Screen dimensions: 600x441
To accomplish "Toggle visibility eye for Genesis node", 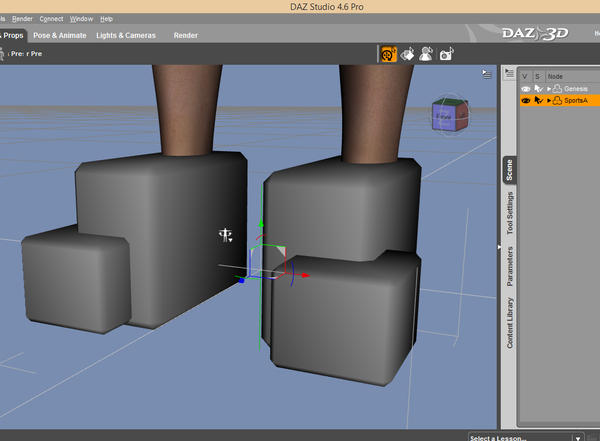I will (x=525, y=88).
